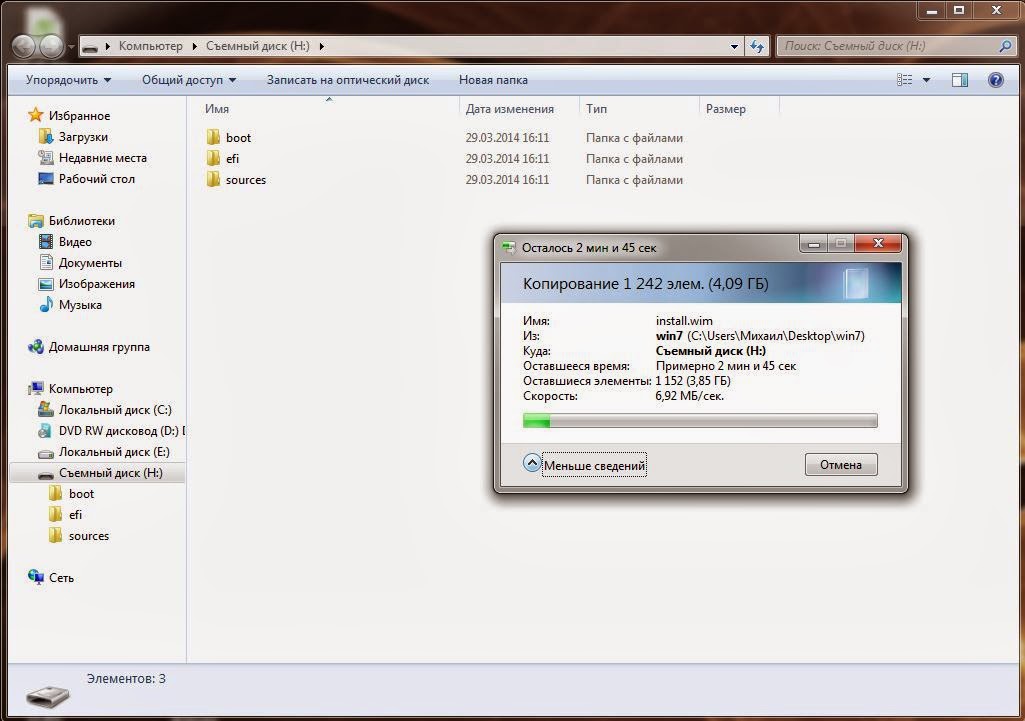Open the boot subfolder in the navigation tree
The width and height of the screenshot is (1025, 721).
pos(72,494)
